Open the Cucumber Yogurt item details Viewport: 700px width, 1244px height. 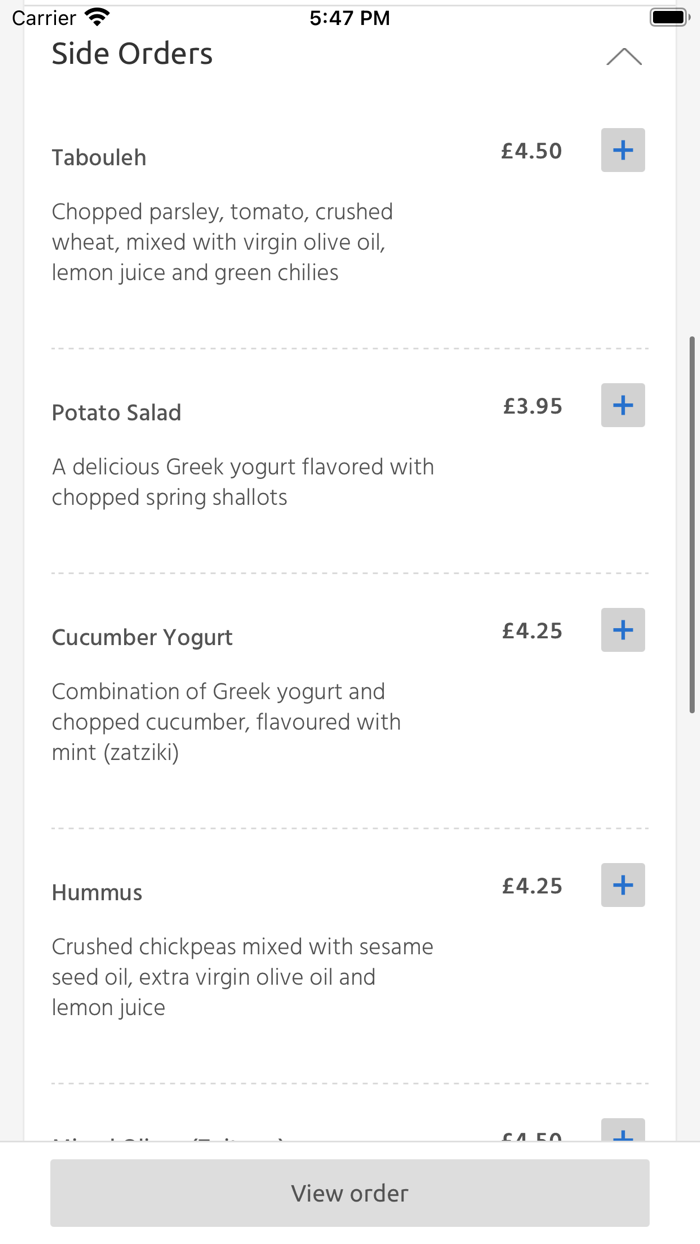coord(142,637)
